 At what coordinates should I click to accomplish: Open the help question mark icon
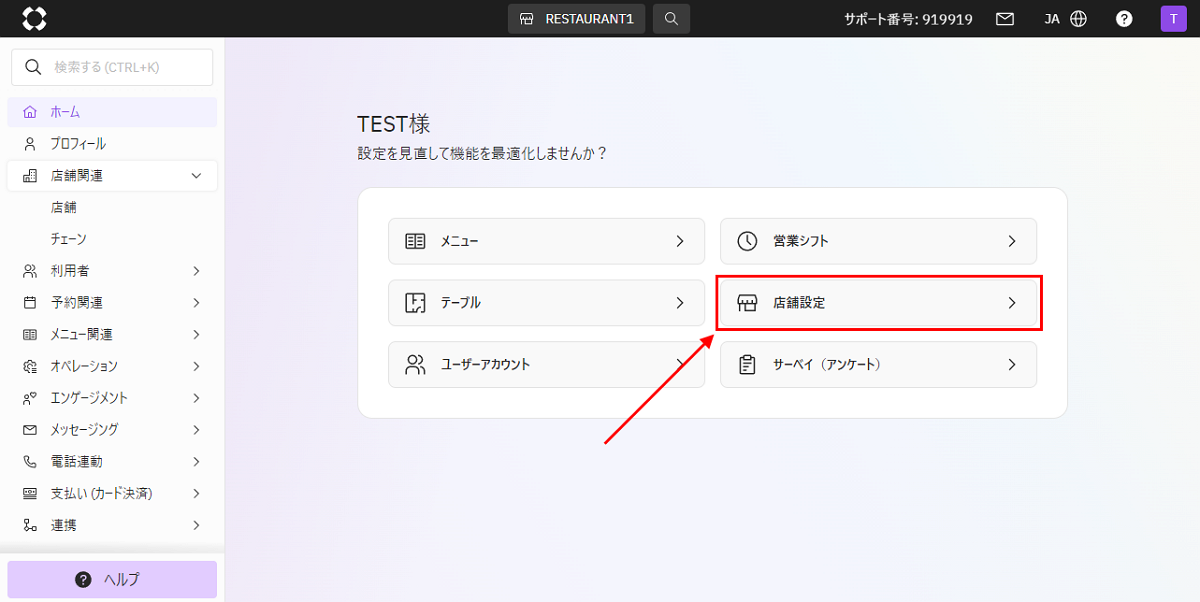pyautogui.click(x=1124, y=19)
